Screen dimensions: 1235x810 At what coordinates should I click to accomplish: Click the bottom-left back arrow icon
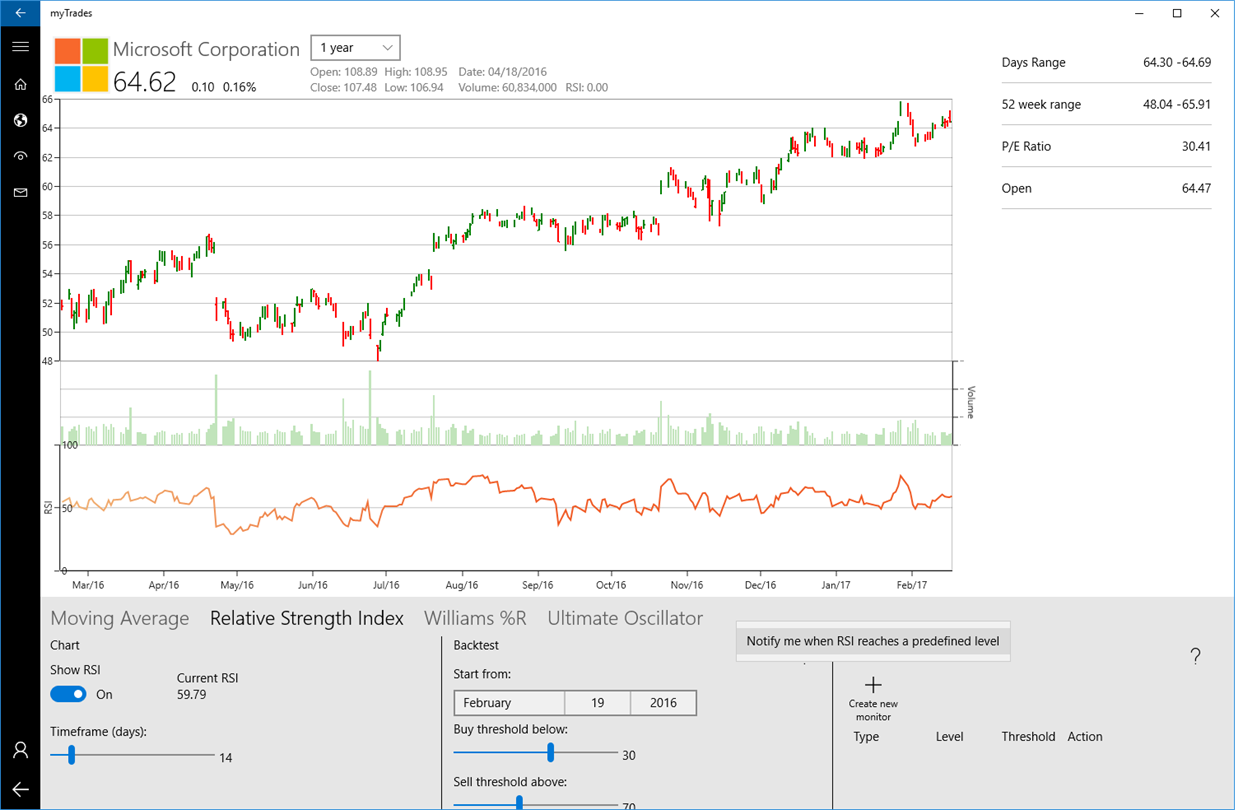click(x=20, y=790)
